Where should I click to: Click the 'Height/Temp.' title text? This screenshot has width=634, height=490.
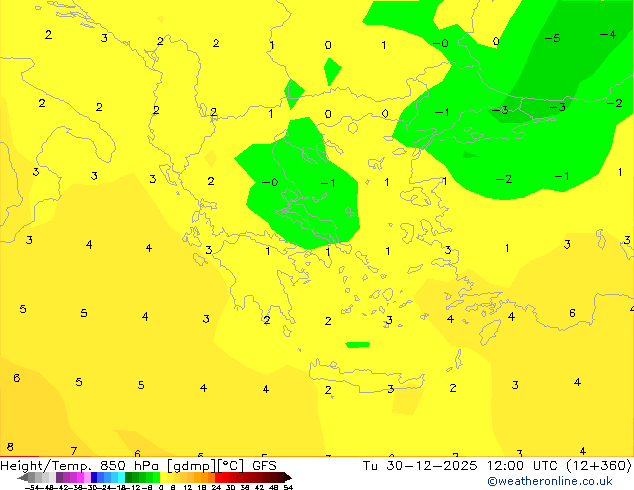[47, 466]
